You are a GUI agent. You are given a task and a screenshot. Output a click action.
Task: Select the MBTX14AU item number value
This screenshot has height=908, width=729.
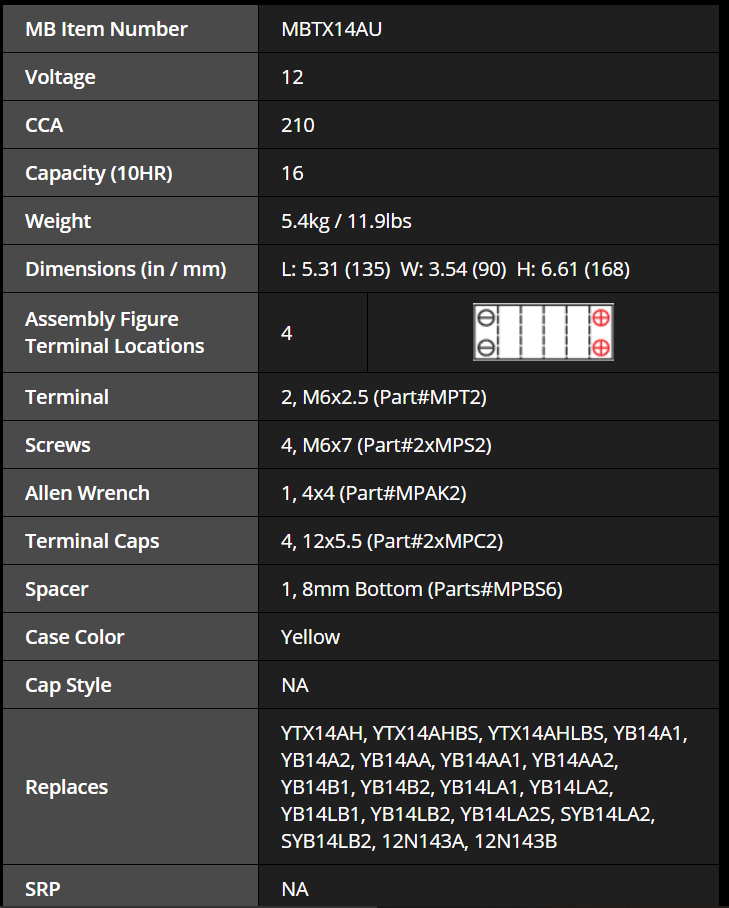pos(331,29)
